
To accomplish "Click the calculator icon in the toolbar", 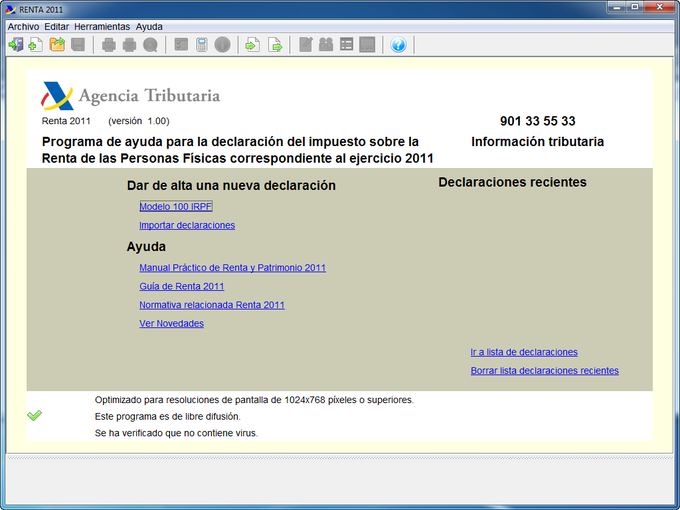I will (x=202, y=45).
